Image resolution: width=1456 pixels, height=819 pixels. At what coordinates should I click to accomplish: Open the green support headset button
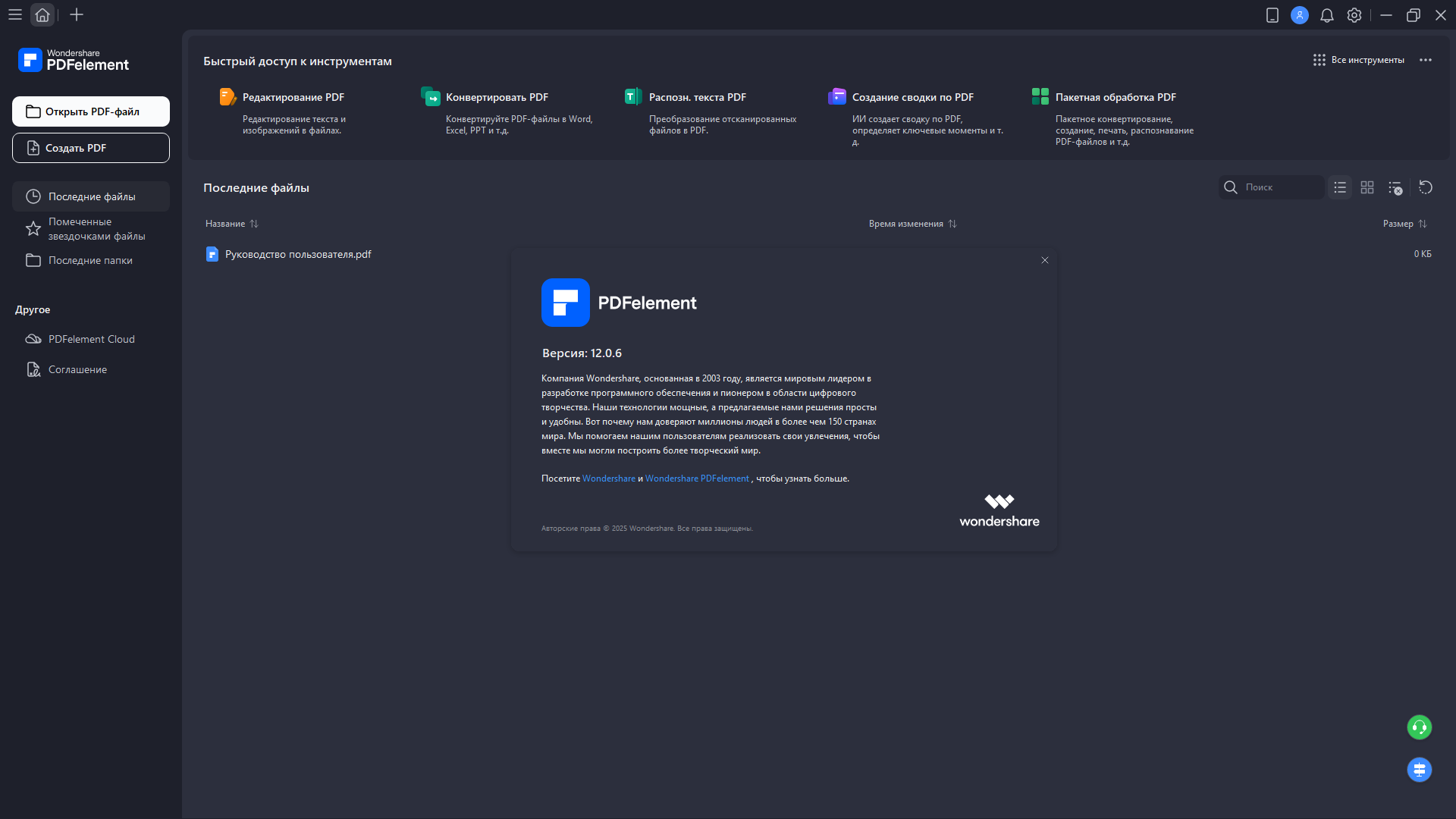(1419, 727)
